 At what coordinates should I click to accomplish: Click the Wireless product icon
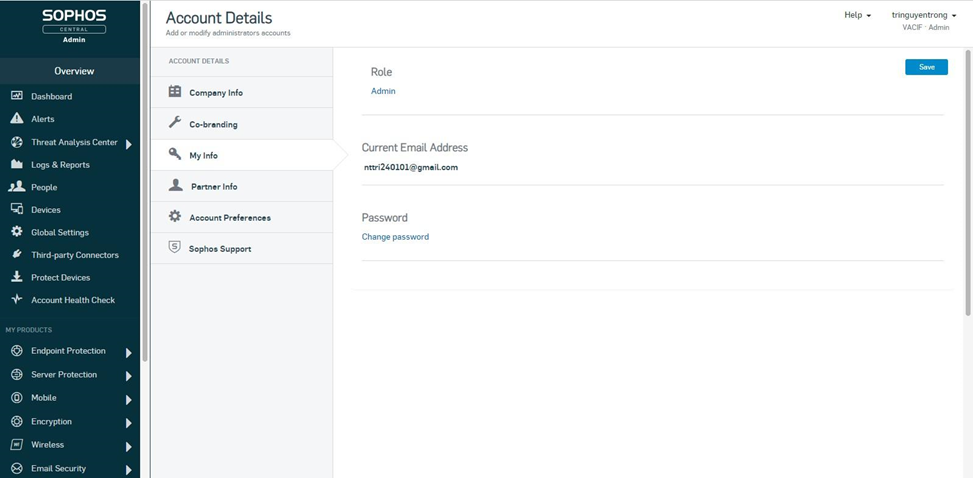(x=17, y=445)
